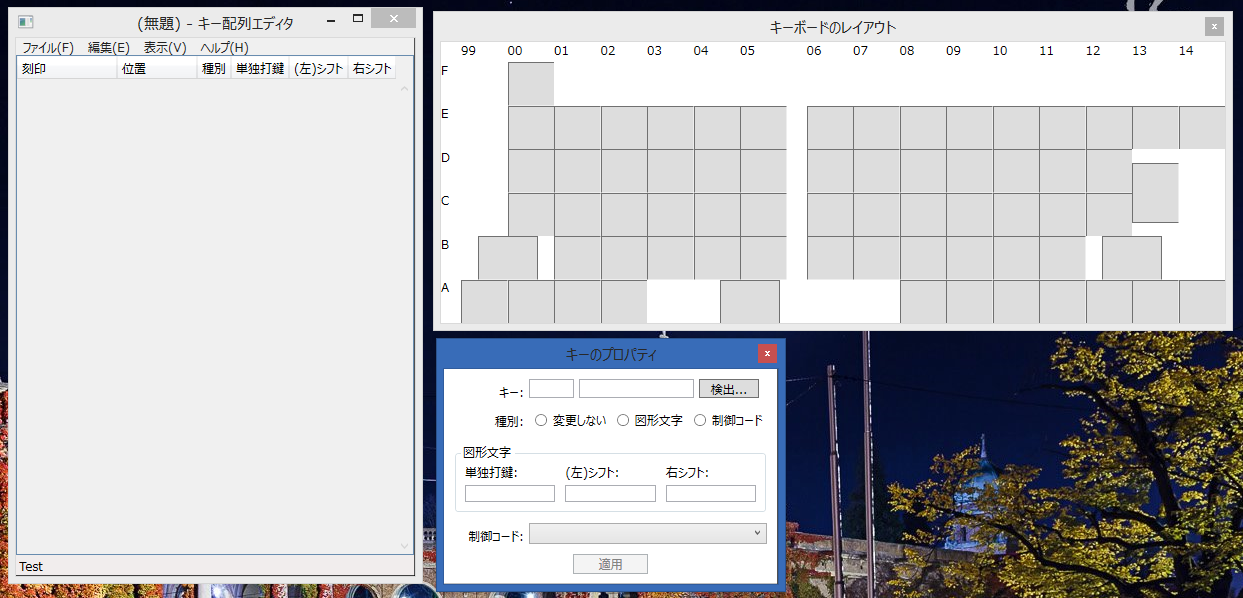Minimize the キー配列エディタ window

(x=331, y=19)
